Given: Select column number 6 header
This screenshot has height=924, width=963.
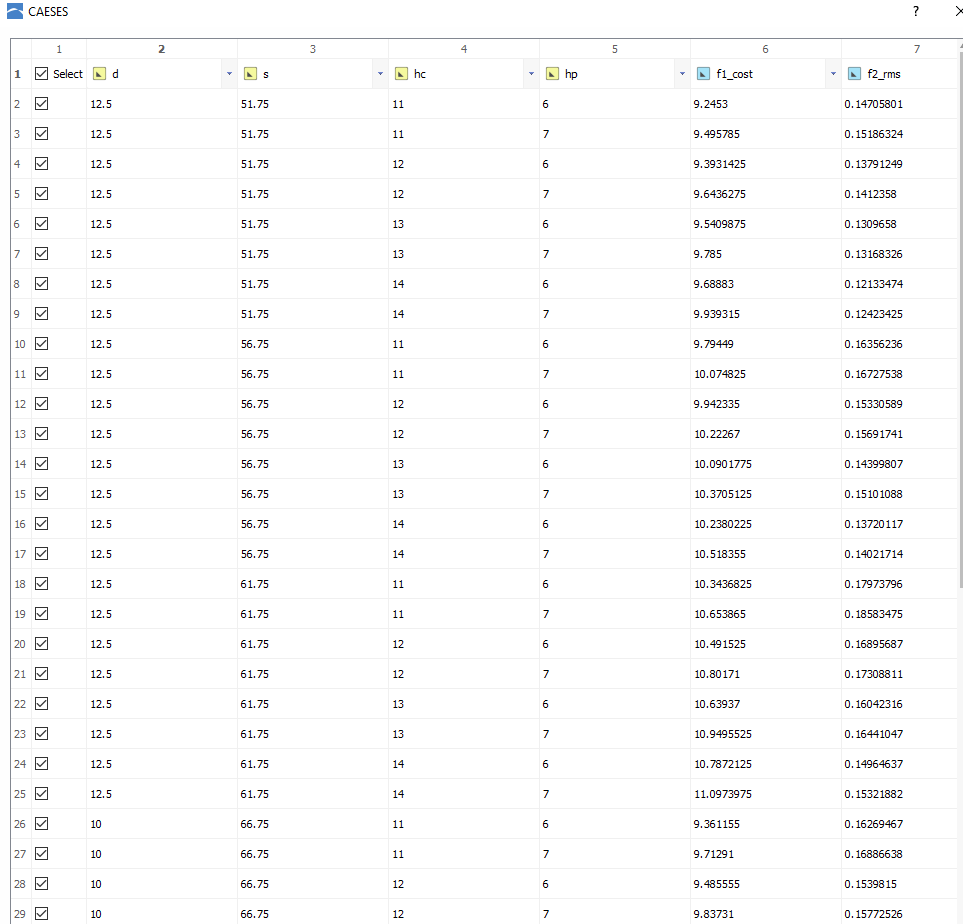Looking at the screenshot, I should coord(765,49).
